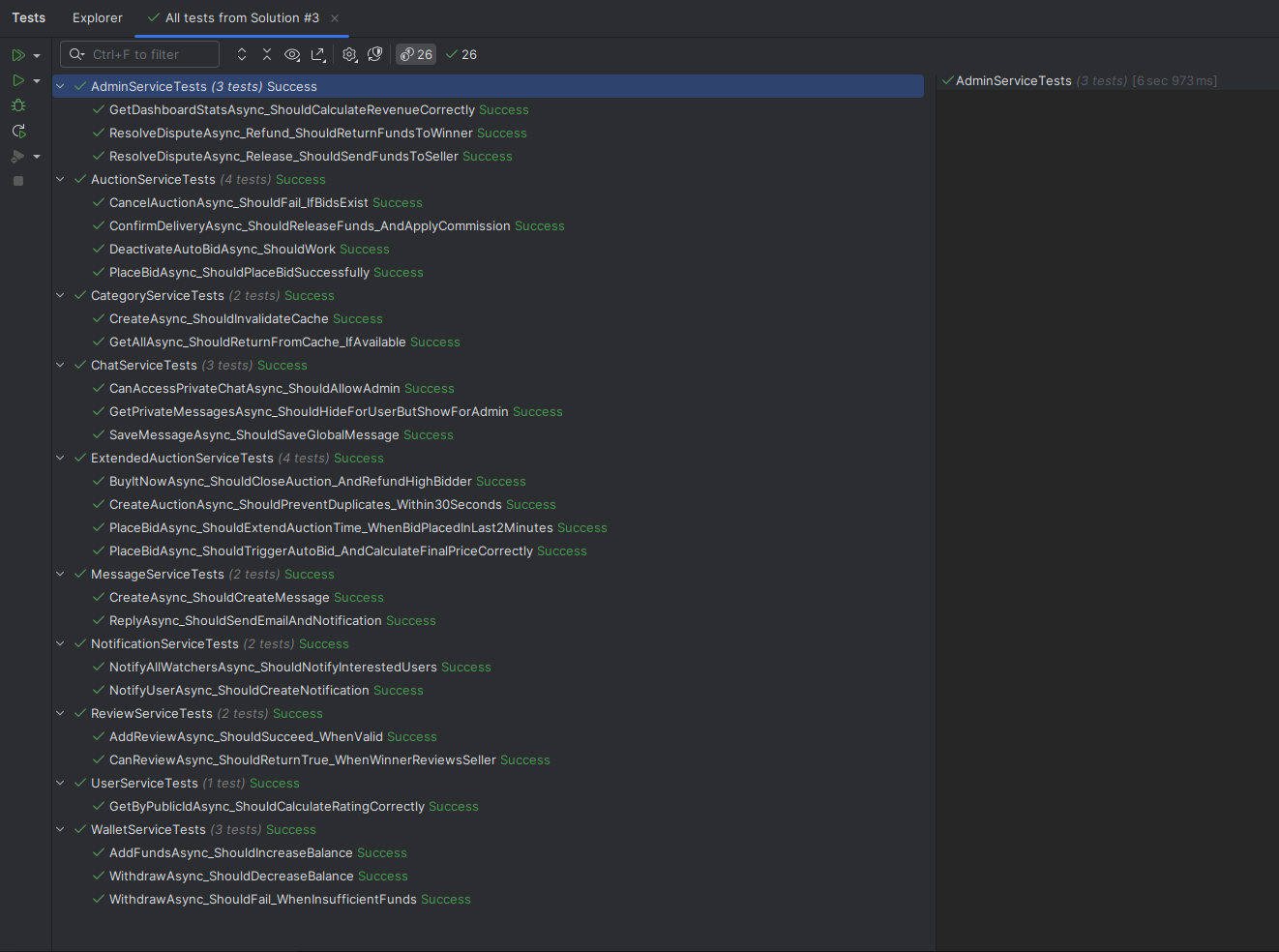This screenshot has height=952, width=1279.
Task: Collapse the ChatServiceTests node
Action: coord(60,365)
